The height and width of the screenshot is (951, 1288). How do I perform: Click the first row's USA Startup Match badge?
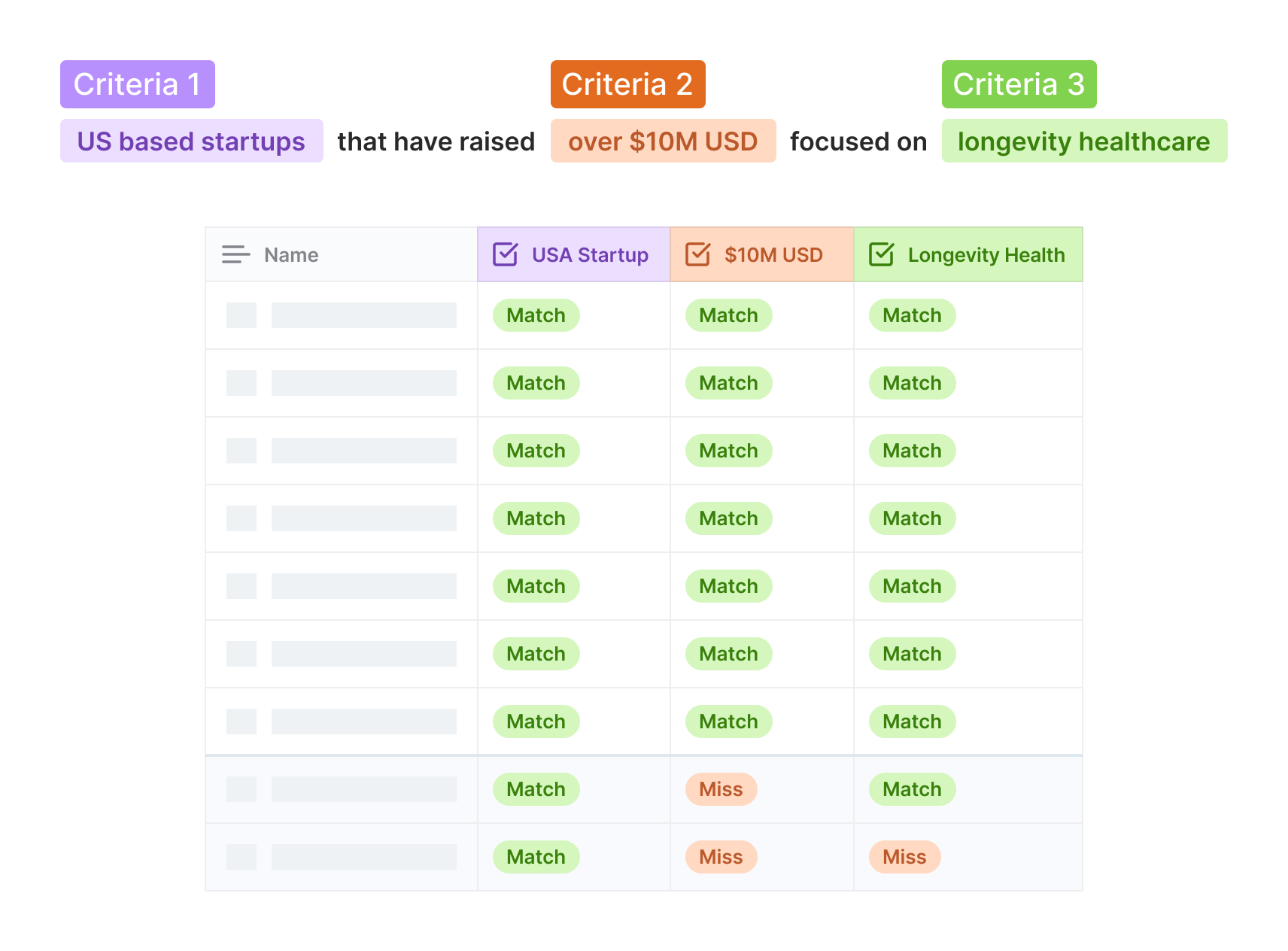click(536, 315)
